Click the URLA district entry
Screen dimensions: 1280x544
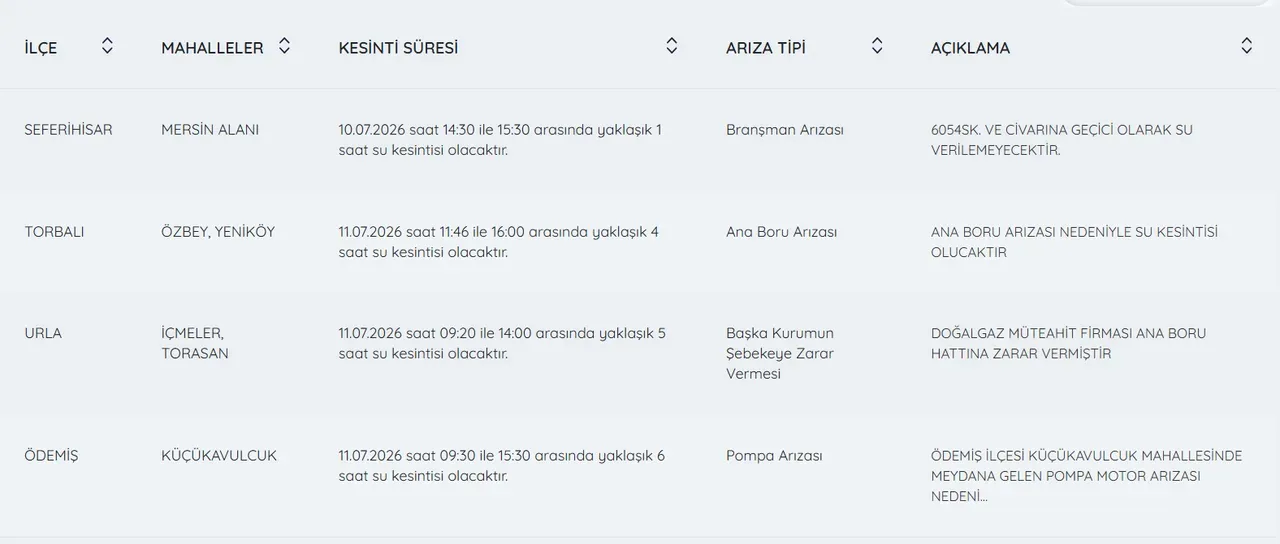43,333
